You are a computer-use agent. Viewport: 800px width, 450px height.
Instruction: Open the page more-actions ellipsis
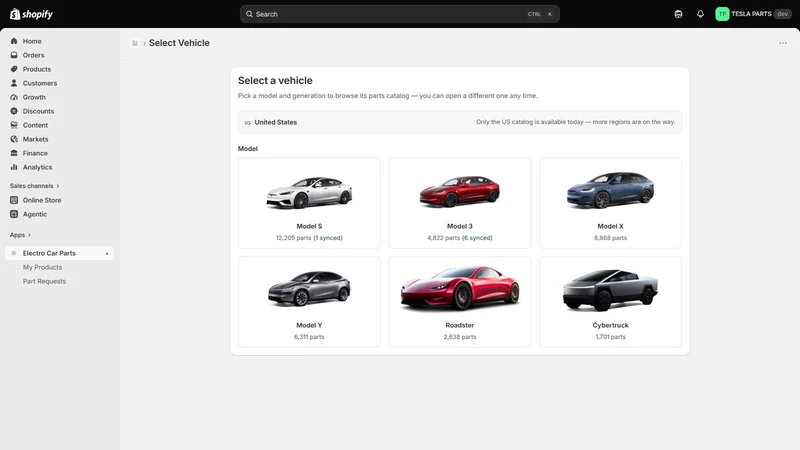click(x=783, y=43)
